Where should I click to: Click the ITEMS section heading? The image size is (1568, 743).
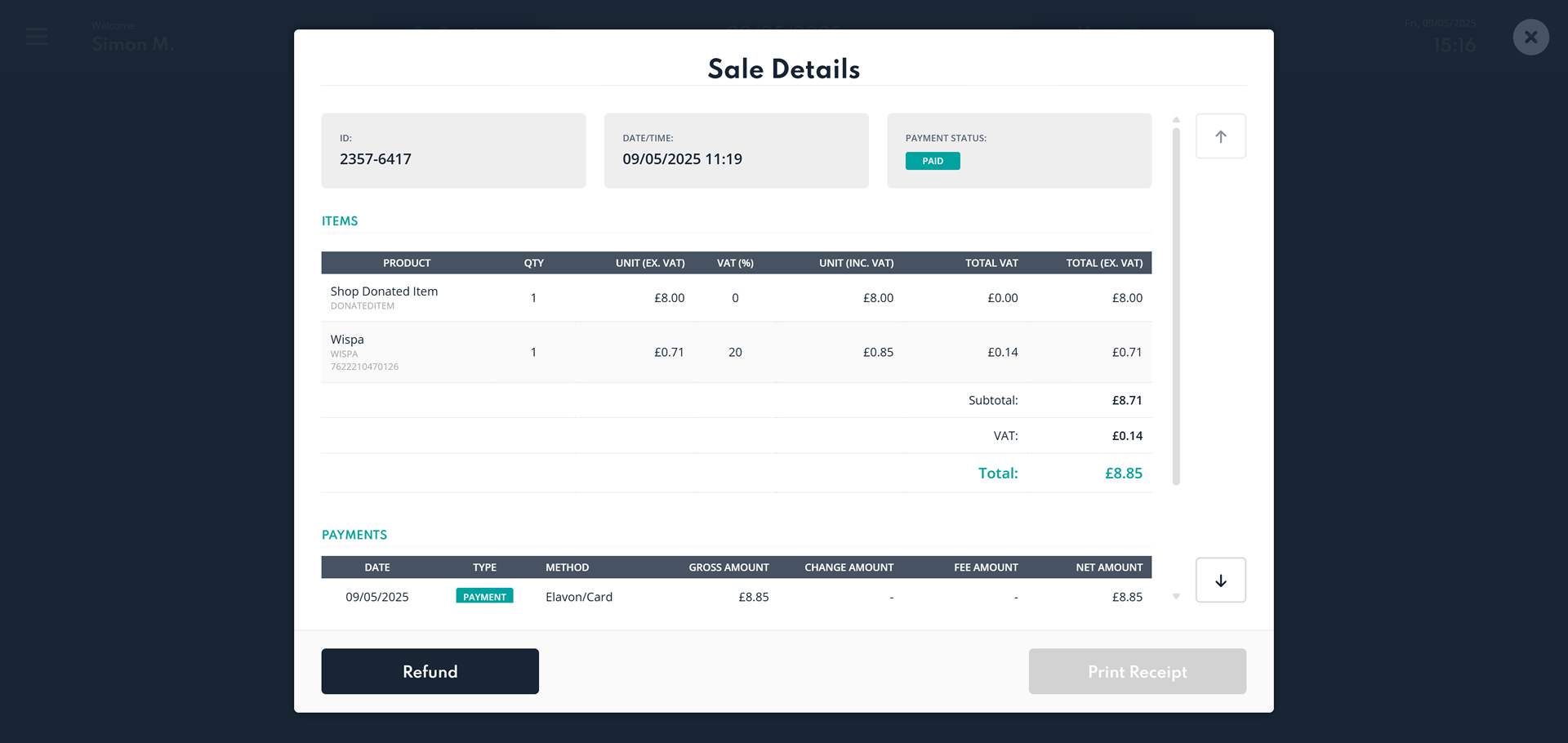point(340,221)
